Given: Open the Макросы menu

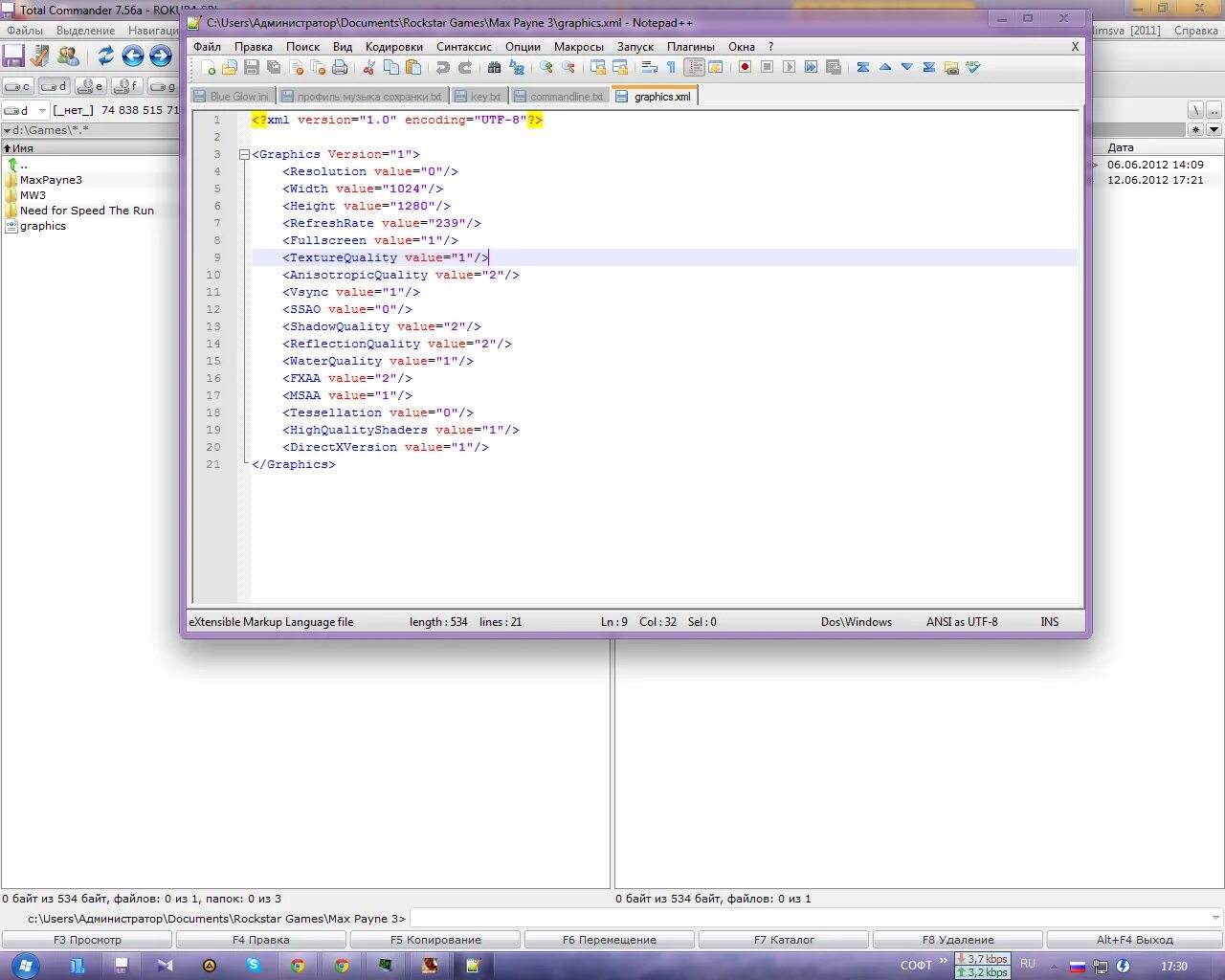Looking at the screenshot, I should 579,46.
